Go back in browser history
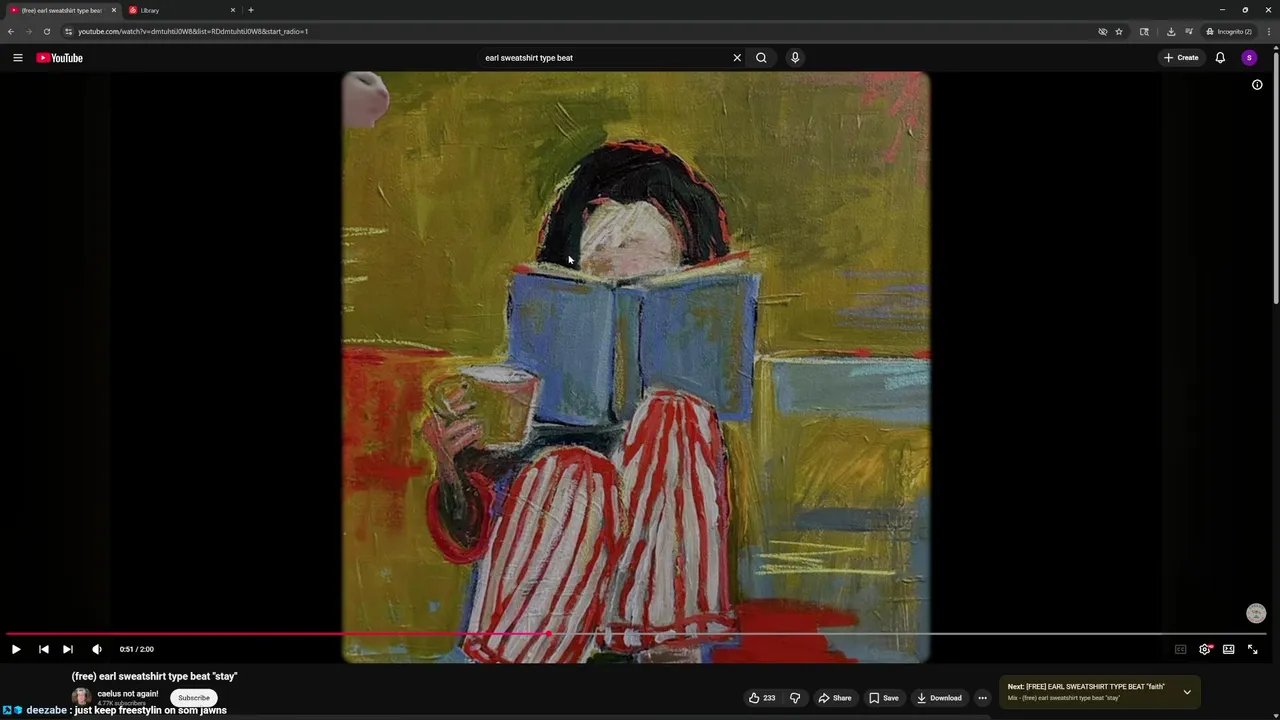 coord(11,31)
